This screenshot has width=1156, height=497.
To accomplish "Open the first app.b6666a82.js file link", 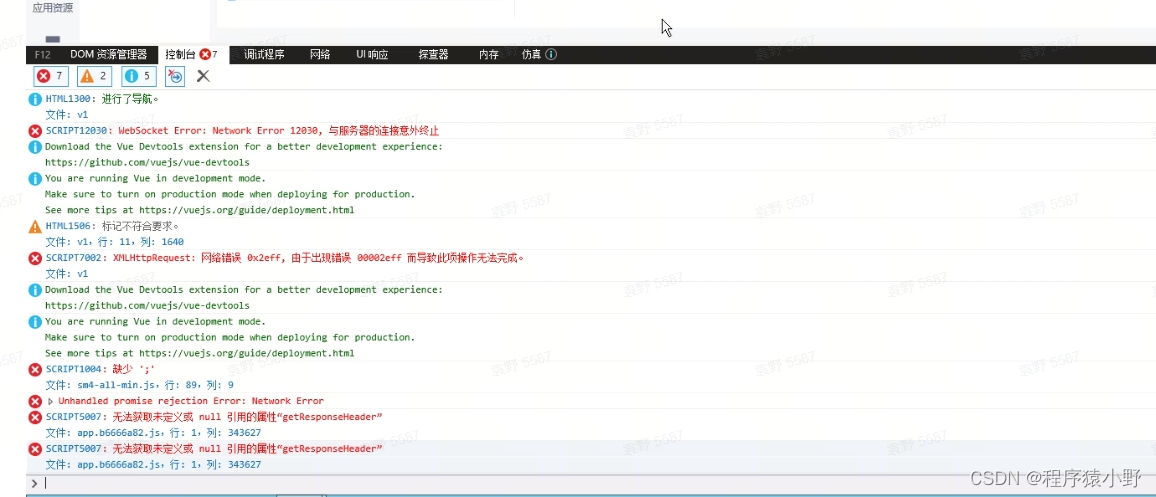I will pyautogui.click(x=120, y=433).
